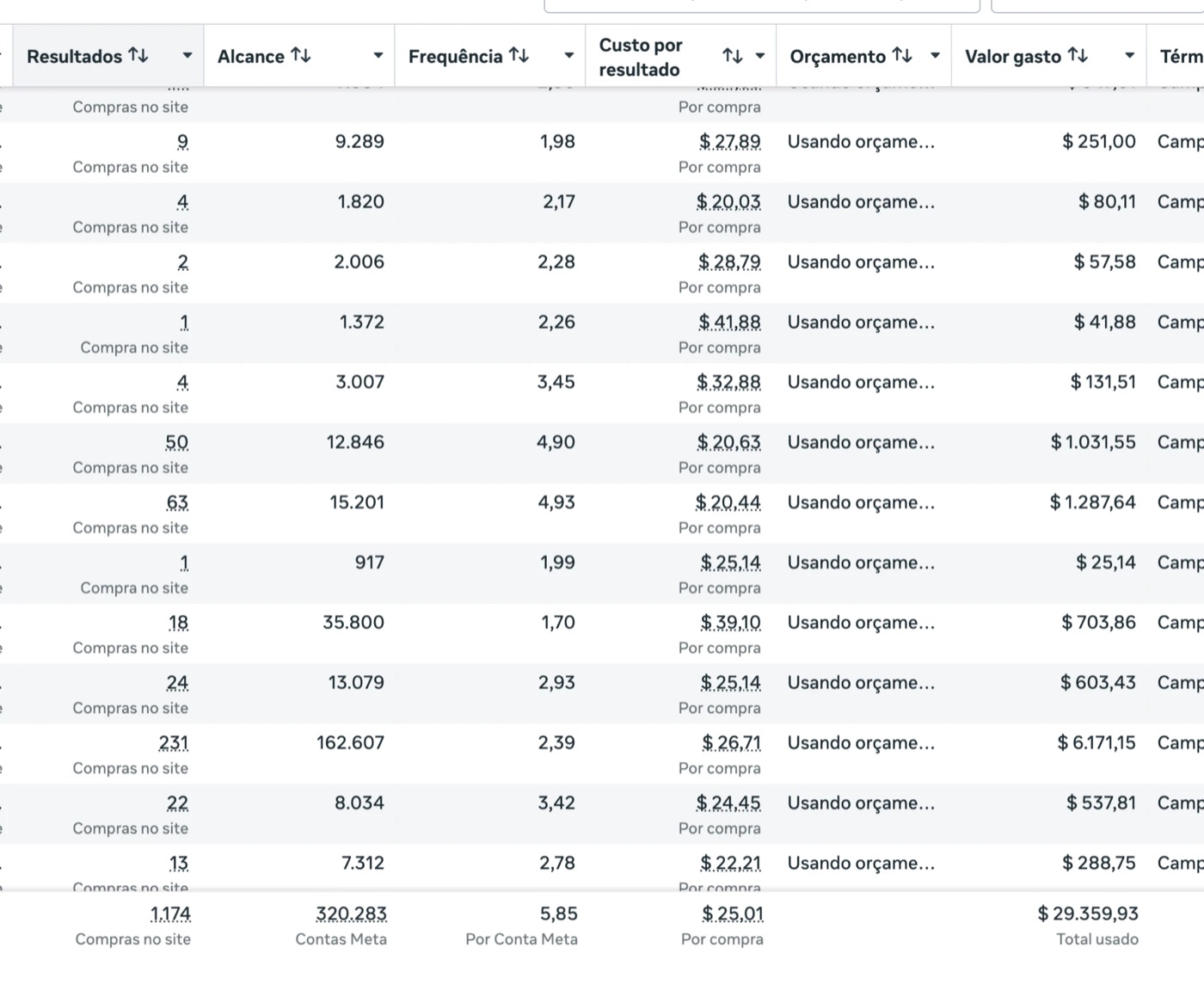Image resolution: width=1204 pixels, height=984 pixels.
Task: Select the 9.289 reach value
Action: coord(359,142)
